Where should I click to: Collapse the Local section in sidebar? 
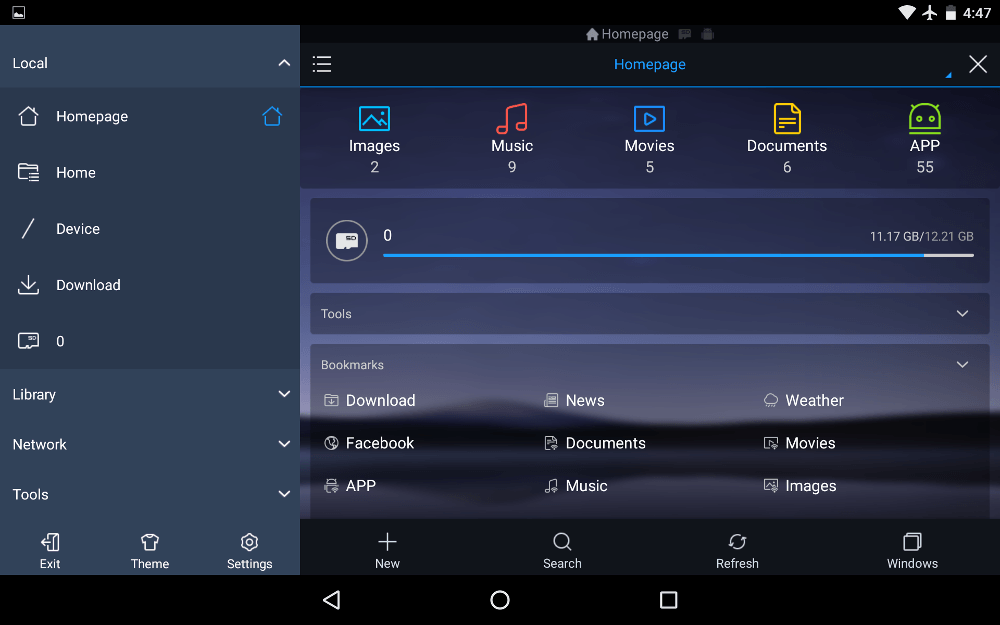click(x=283, y=60)
